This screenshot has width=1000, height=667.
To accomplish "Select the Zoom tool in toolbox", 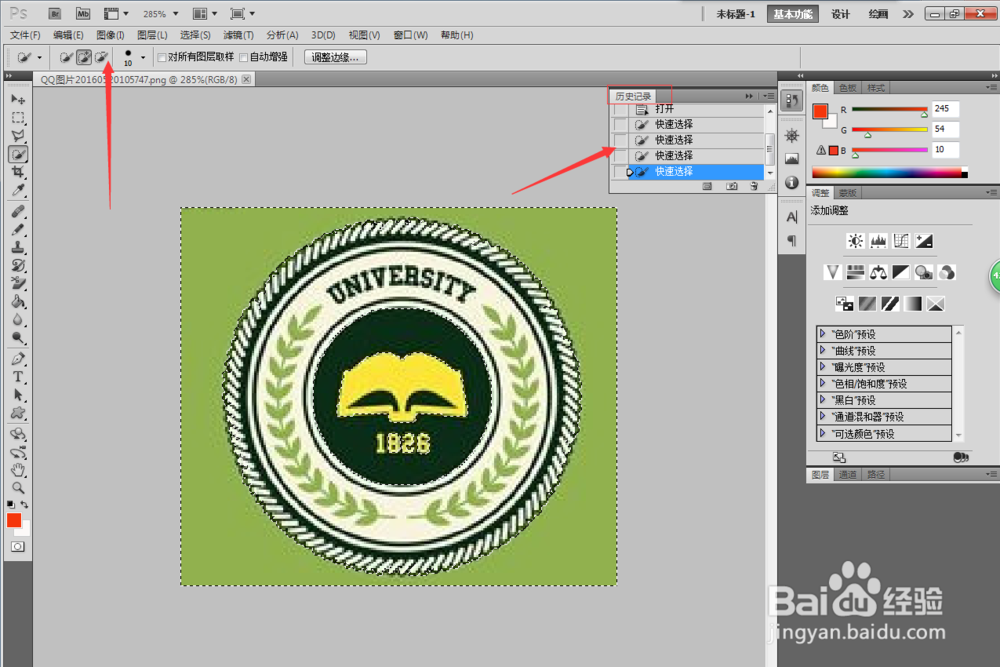I will pos(18,488).
